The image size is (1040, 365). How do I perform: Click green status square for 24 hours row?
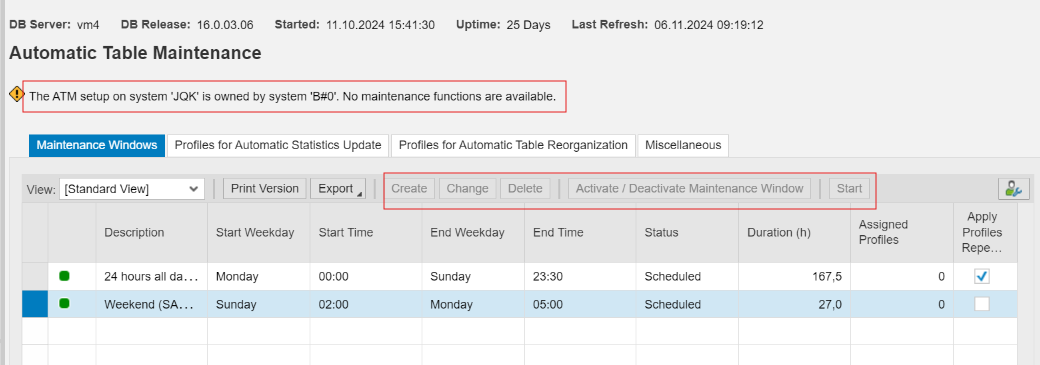coord(64,276)
